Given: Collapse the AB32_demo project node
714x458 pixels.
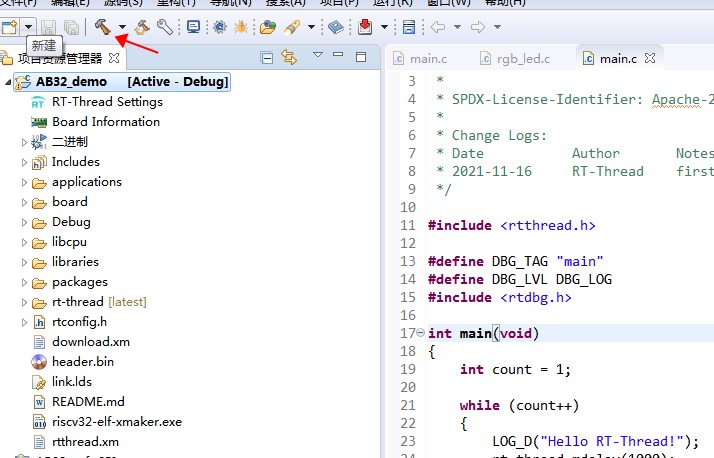Looking at the screenshot, I should 8,82.
